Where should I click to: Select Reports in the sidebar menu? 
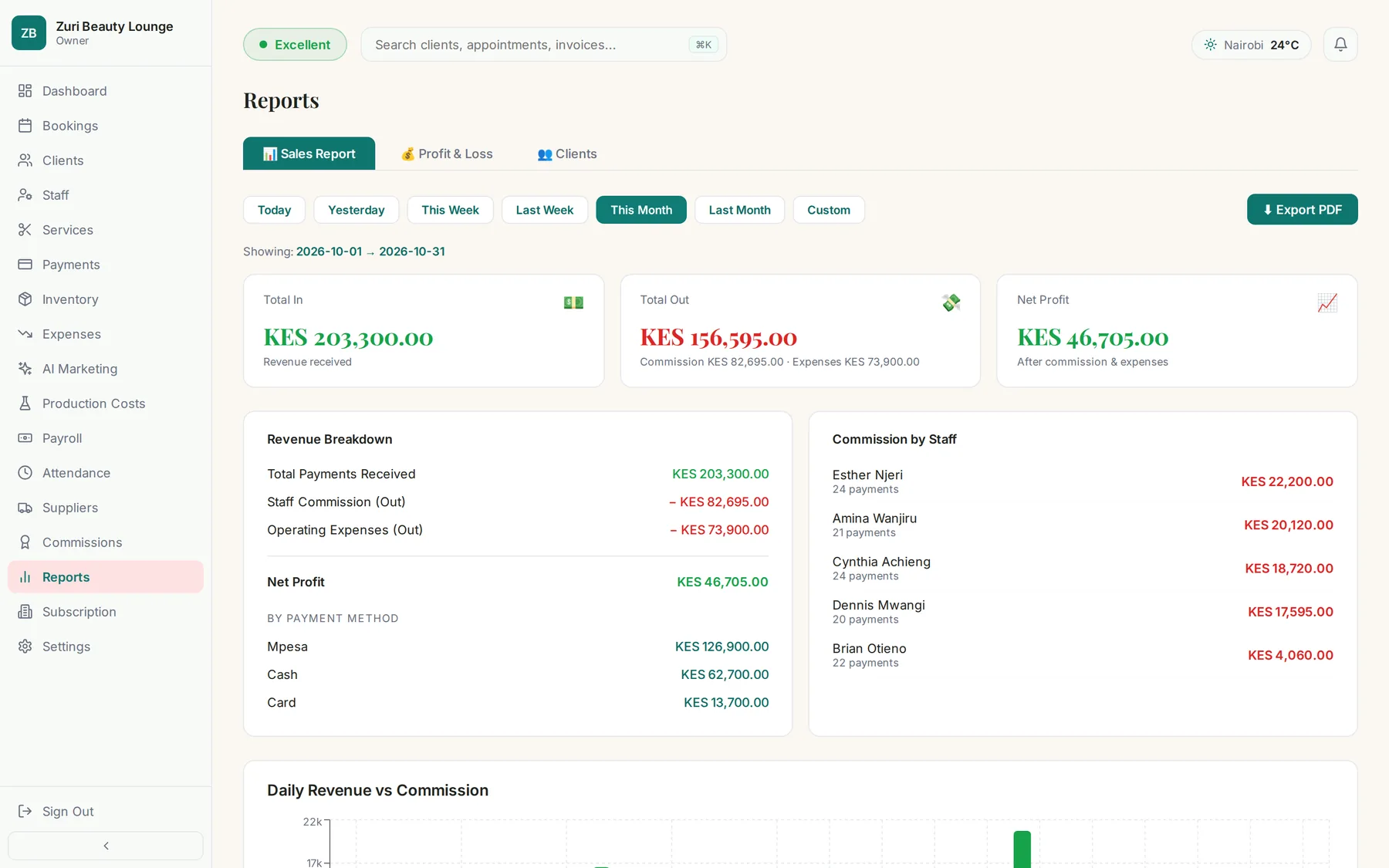[106, 577]
